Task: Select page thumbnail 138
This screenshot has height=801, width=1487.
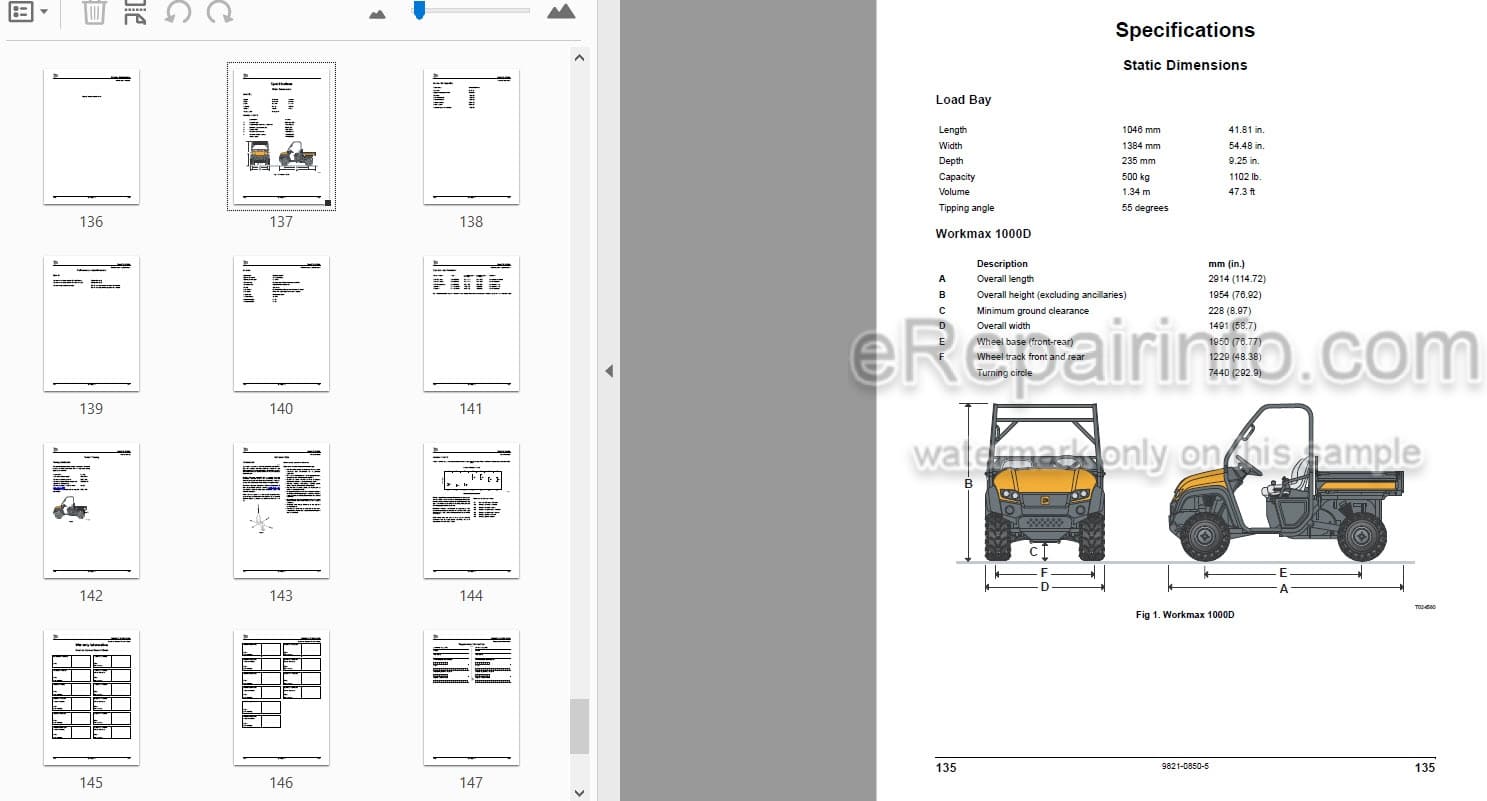Action: (471, 137)
